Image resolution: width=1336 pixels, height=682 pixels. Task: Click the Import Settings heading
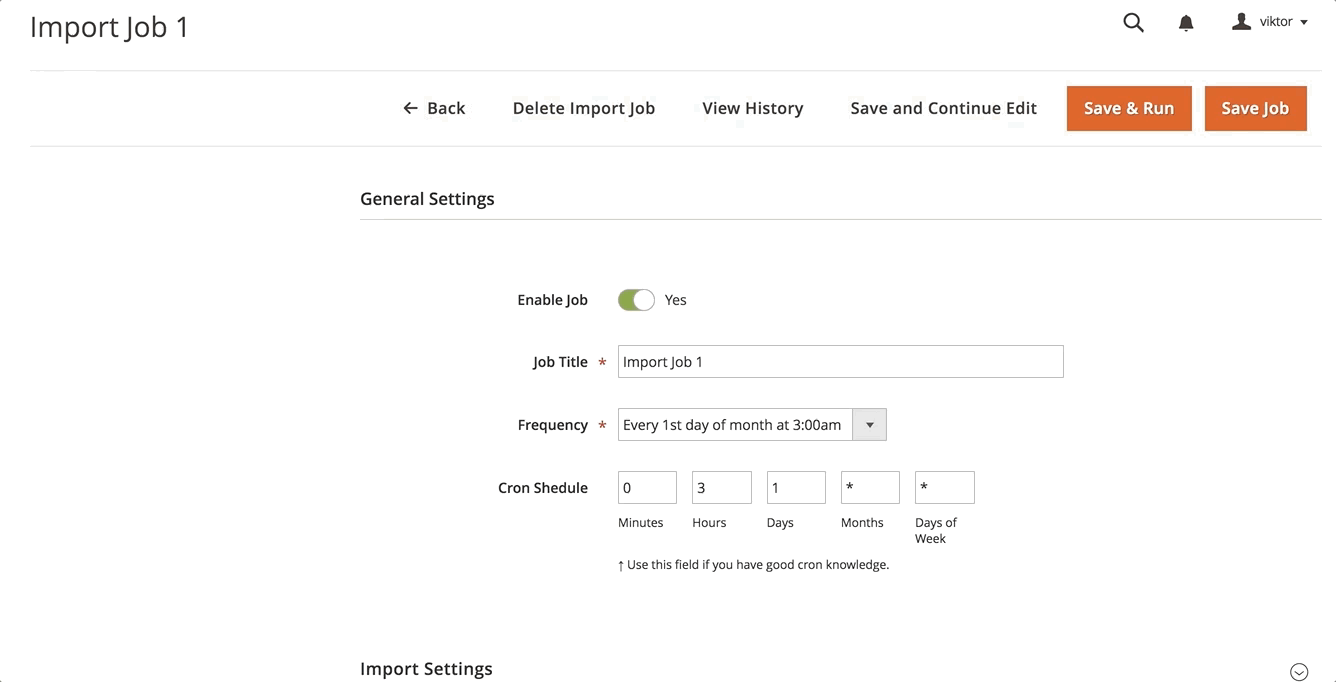click(426, 669)
